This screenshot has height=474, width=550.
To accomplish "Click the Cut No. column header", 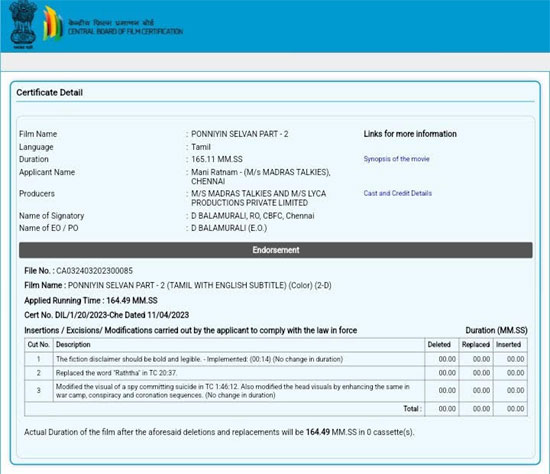I will [x=39, y=345].
